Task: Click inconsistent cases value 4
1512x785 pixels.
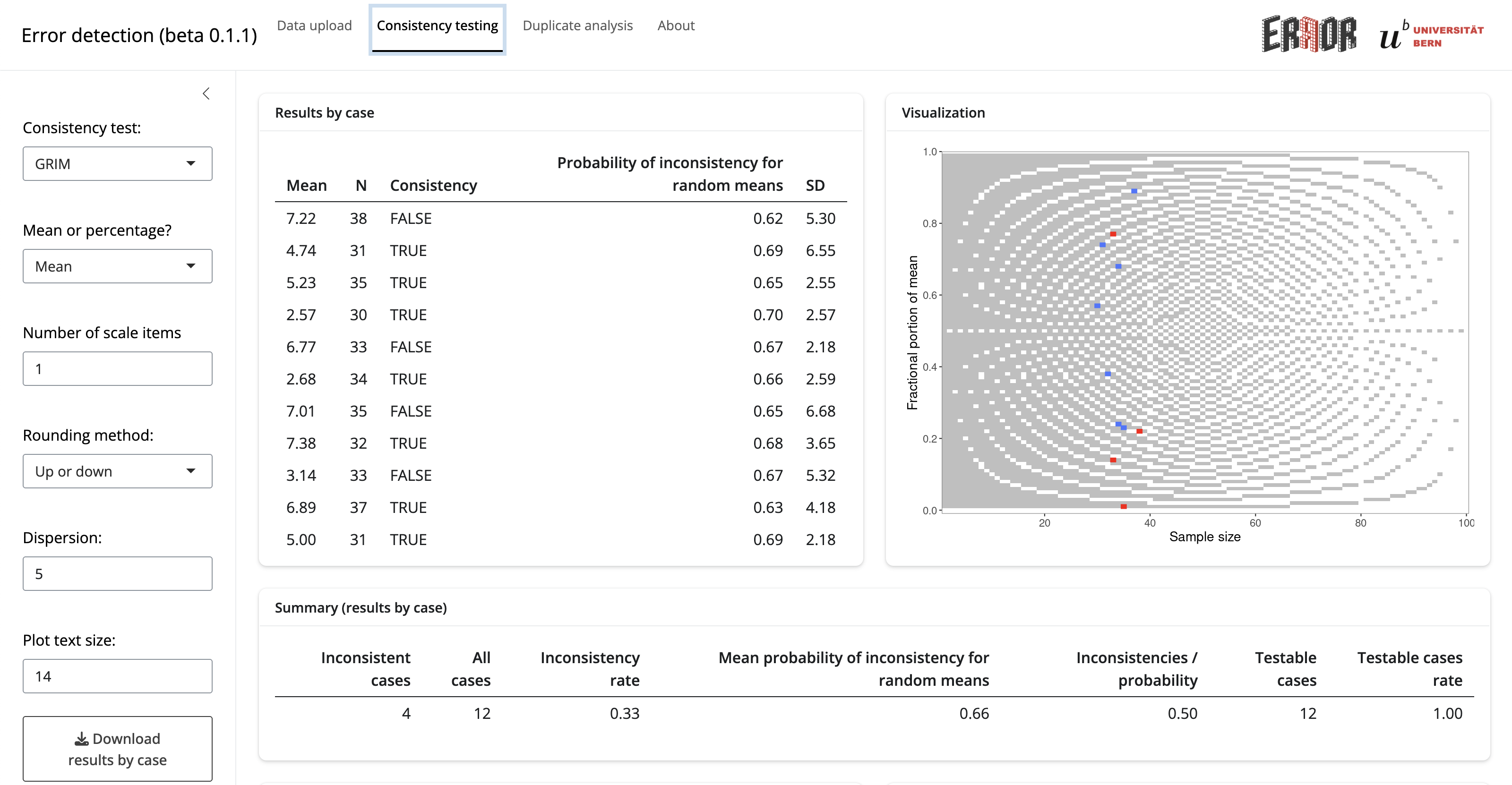Action: 405,713
